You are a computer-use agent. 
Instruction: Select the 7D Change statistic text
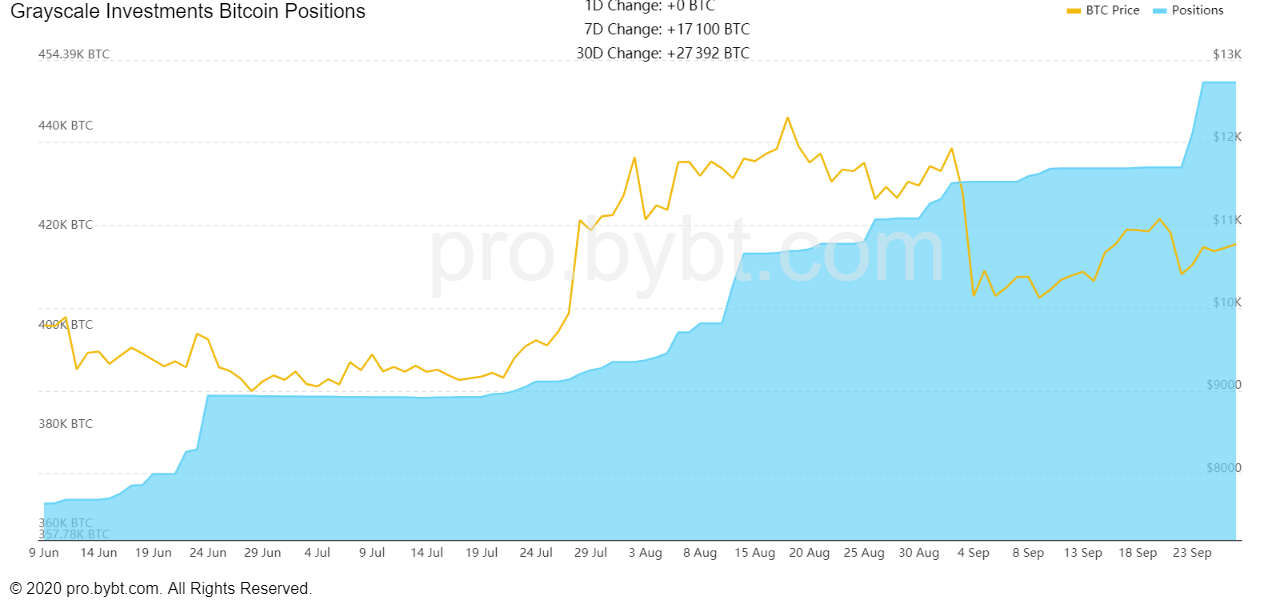667,29
